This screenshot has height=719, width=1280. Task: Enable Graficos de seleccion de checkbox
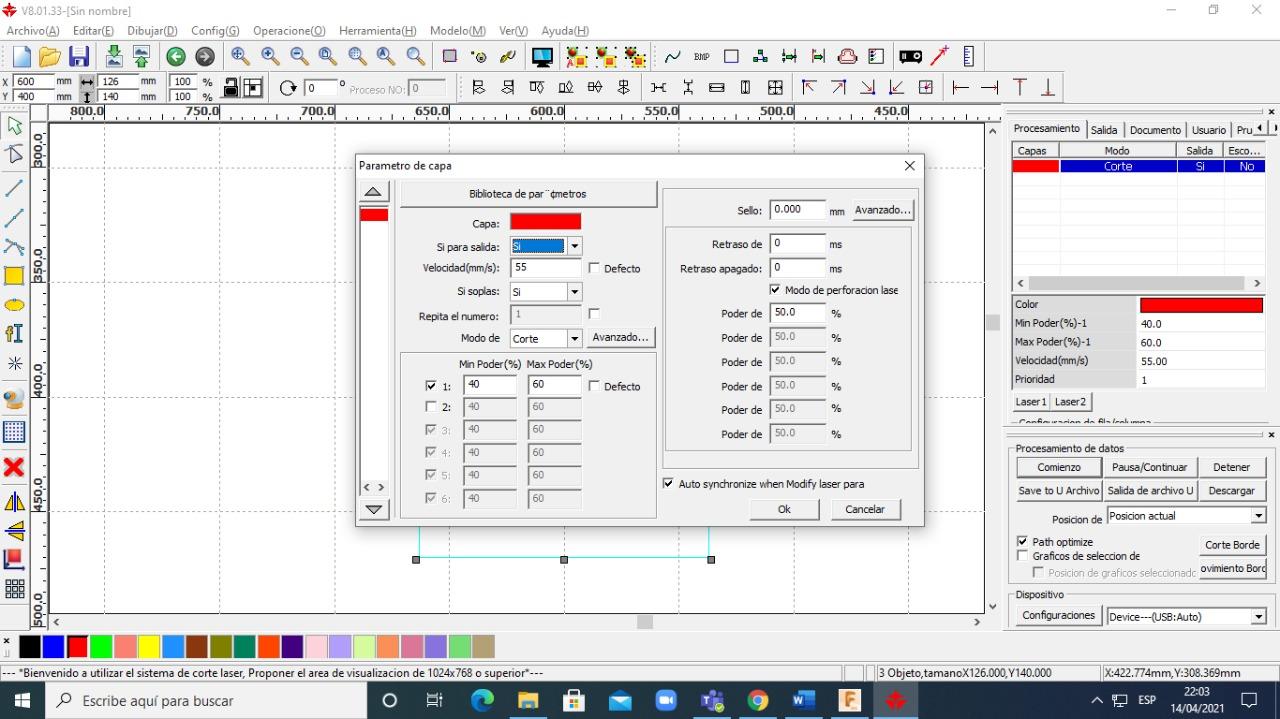(1022, 555)
